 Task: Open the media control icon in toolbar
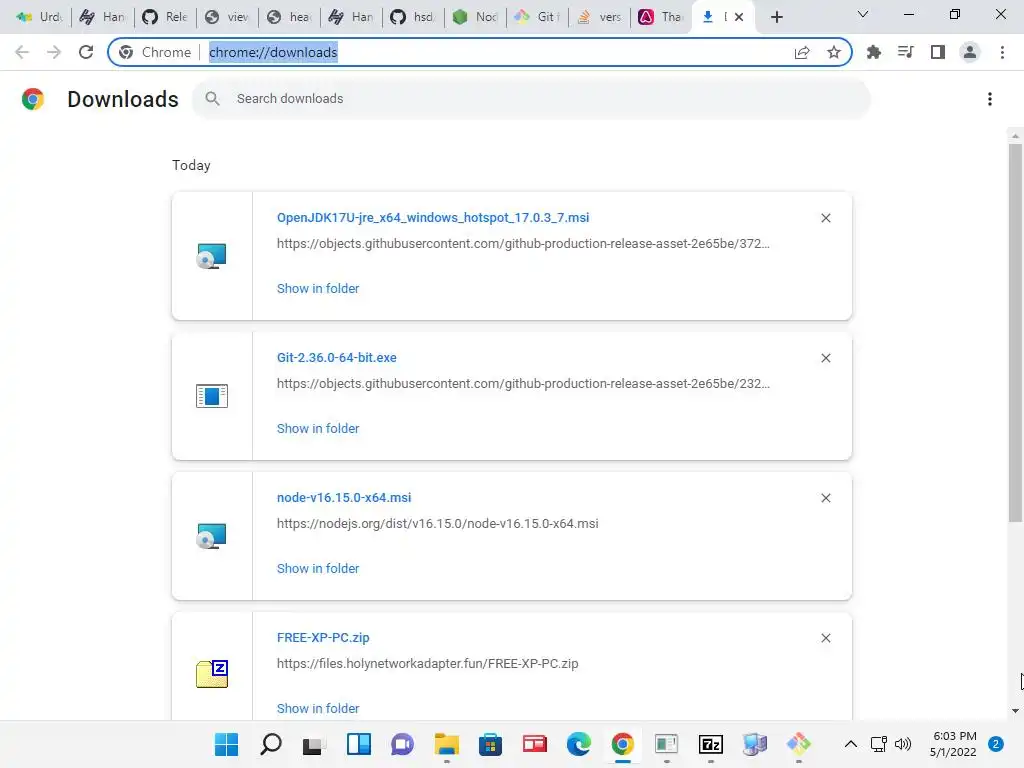906,52
